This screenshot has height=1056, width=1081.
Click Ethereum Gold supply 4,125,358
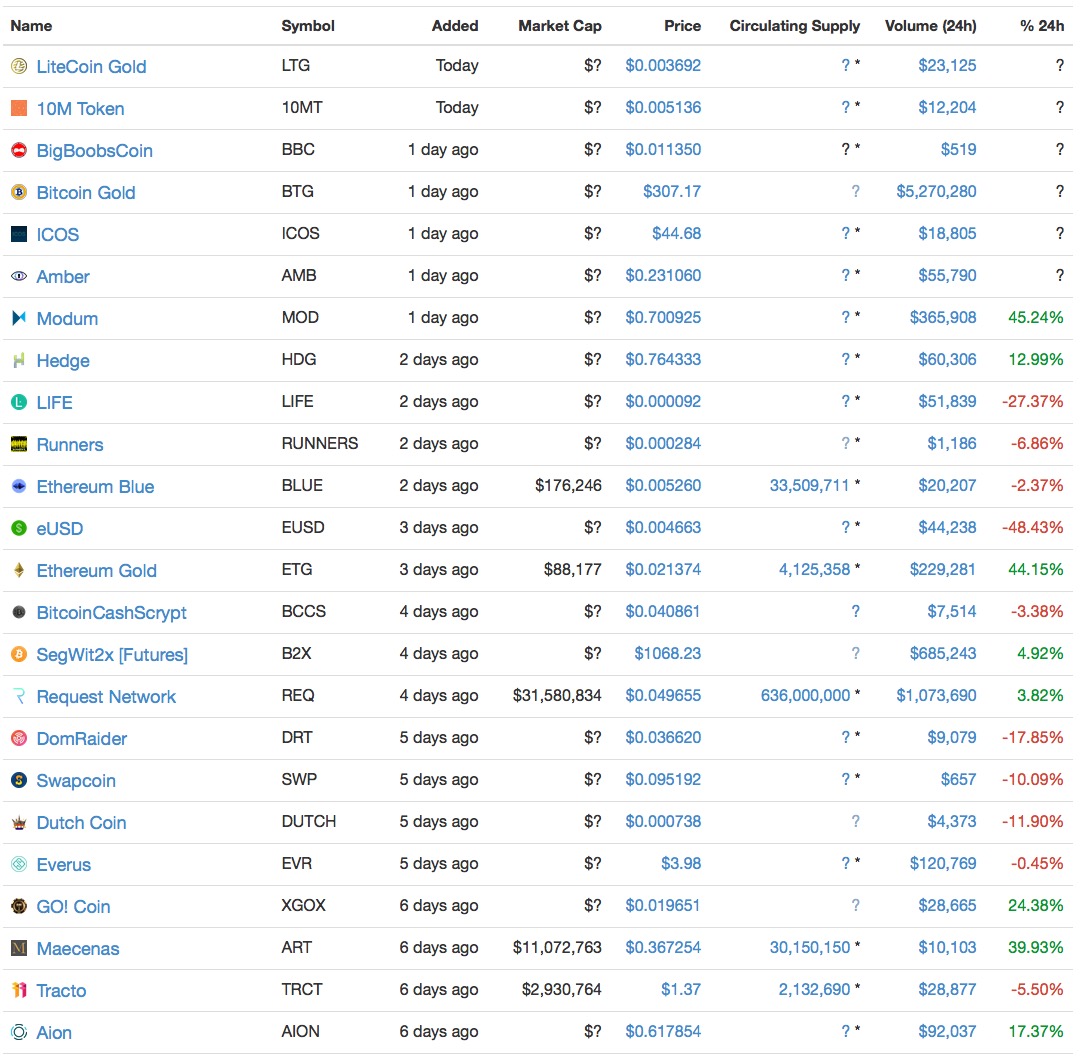tap(814, 570)
